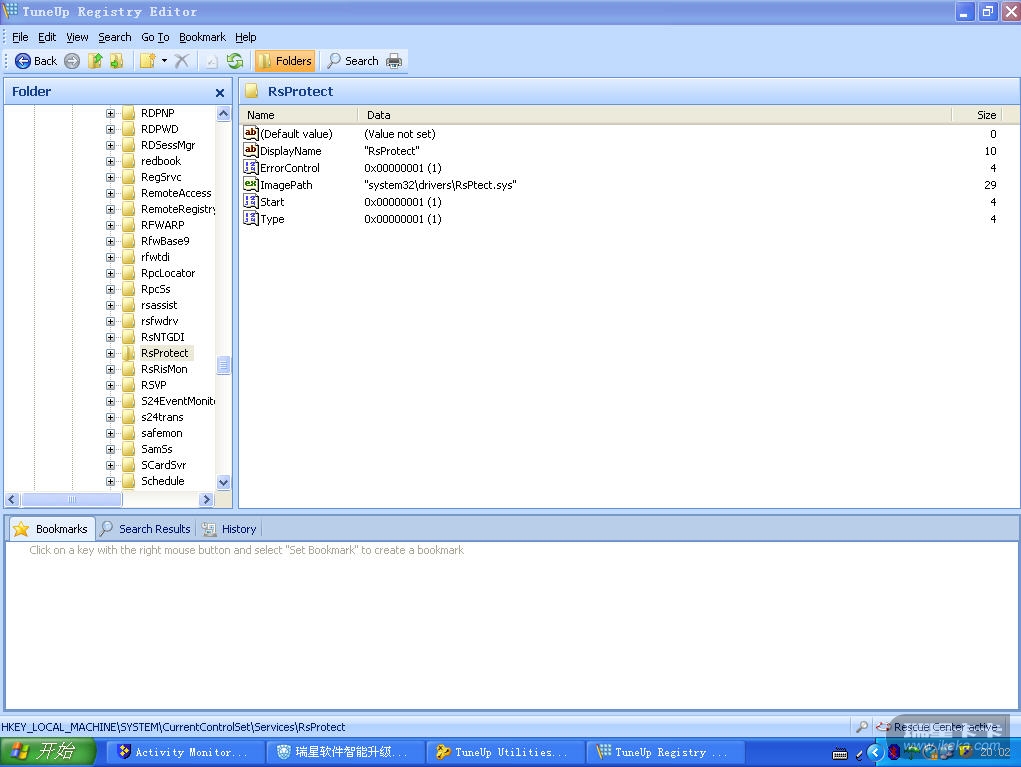The image size is (1021, 767).
Task: Open the New dropdown arrow in toolbar
Action: (164, 61)
